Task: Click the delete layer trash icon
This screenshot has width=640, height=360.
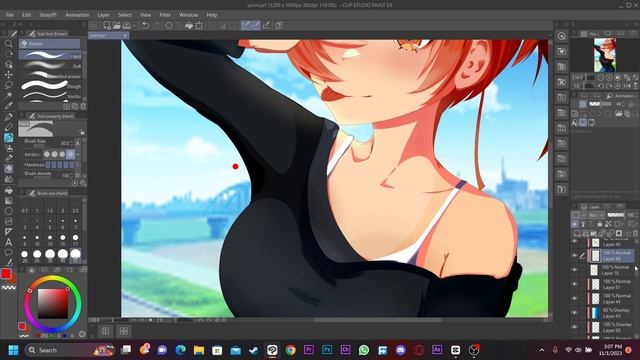Action: (x=635, y=233)
